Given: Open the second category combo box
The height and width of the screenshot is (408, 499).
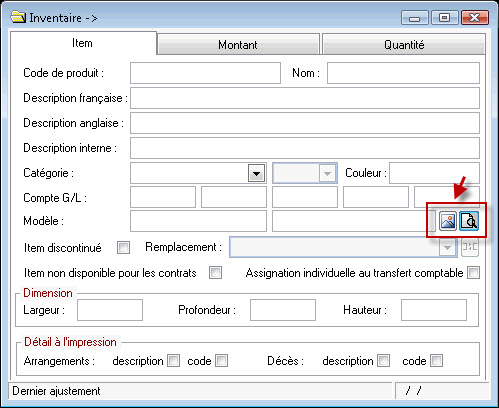Looking at the screenshot, I should 305,173.
